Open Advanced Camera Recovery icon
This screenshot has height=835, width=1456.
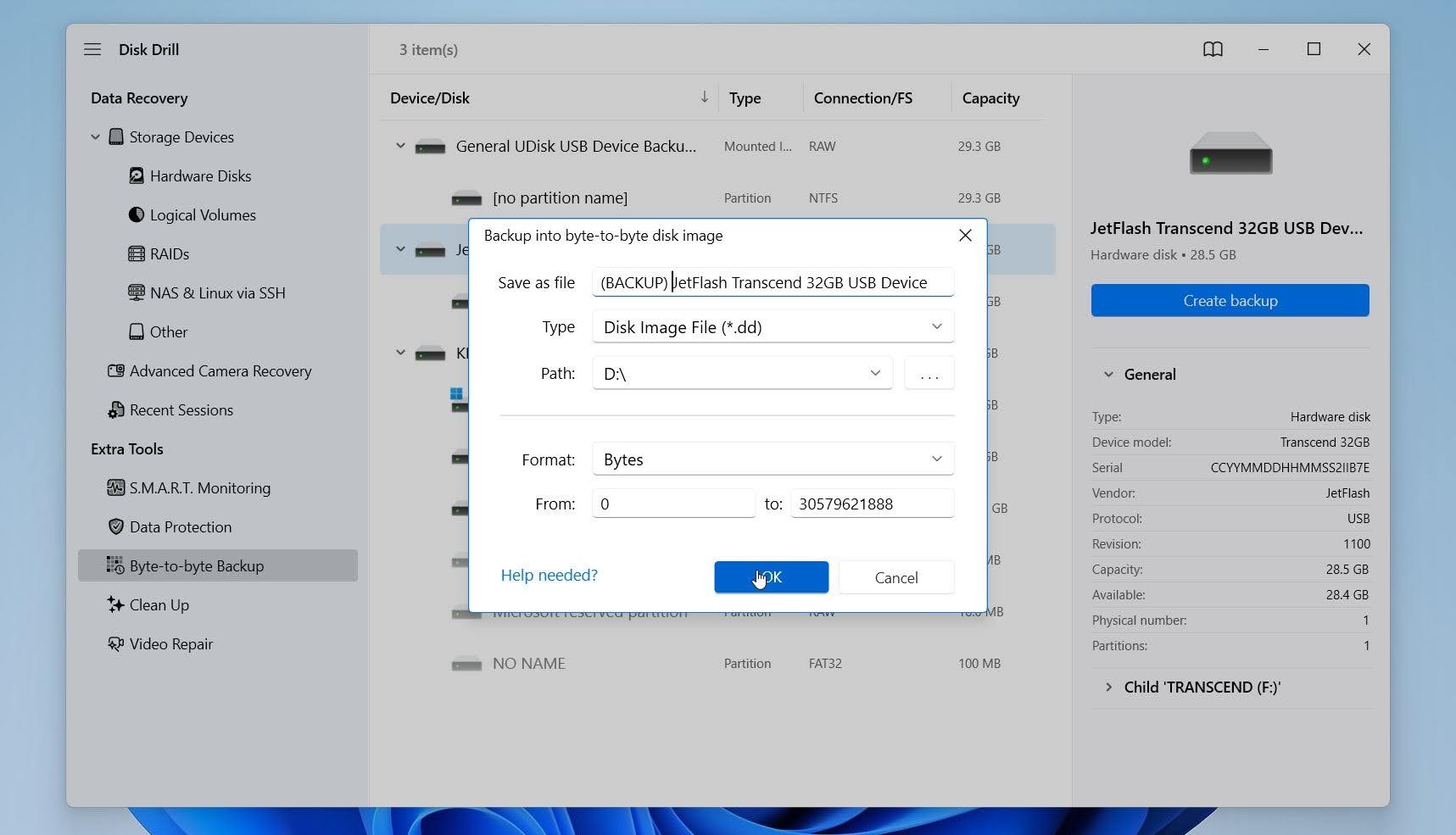[x=116, y=371]
